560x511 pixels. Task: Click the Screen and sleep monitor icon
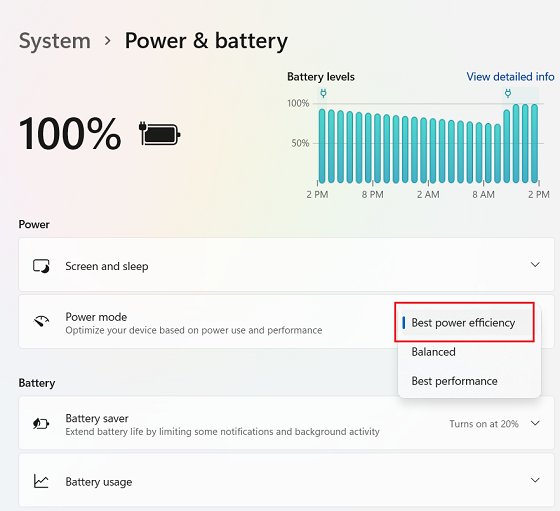41,266
